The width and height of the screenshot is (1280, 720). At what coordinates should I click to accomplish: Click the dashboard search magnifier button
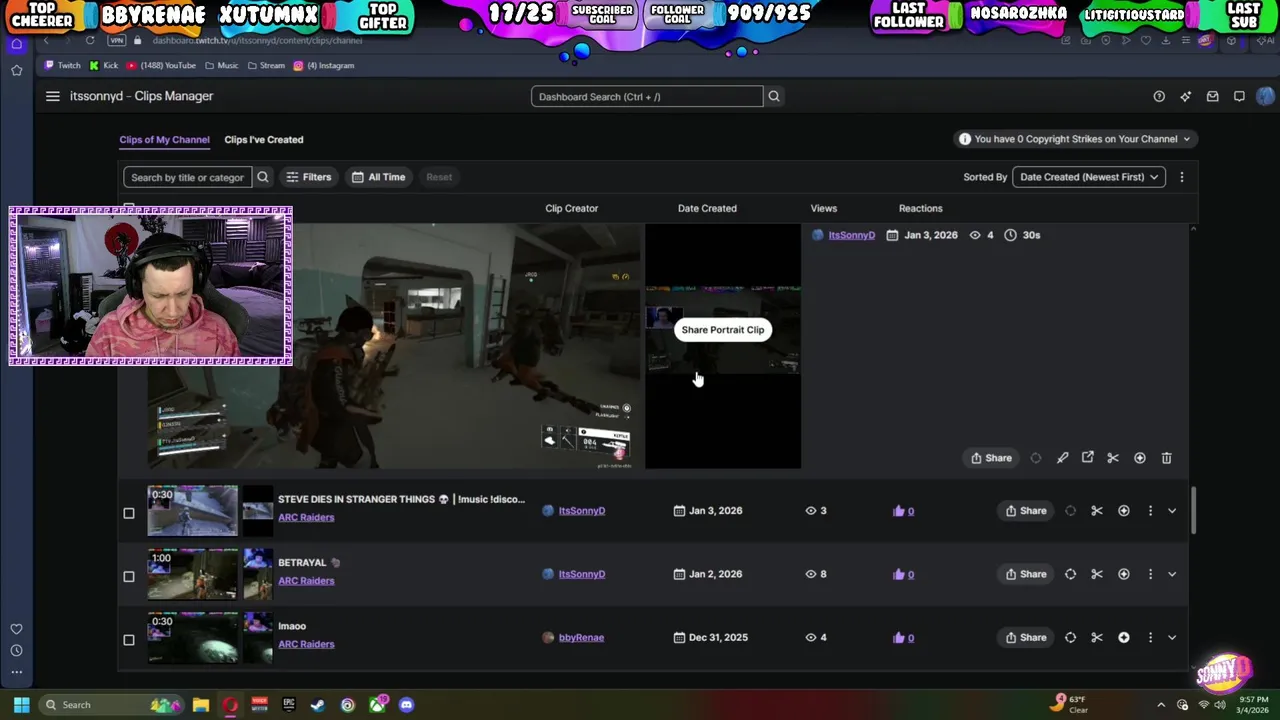tap(773, 96)
